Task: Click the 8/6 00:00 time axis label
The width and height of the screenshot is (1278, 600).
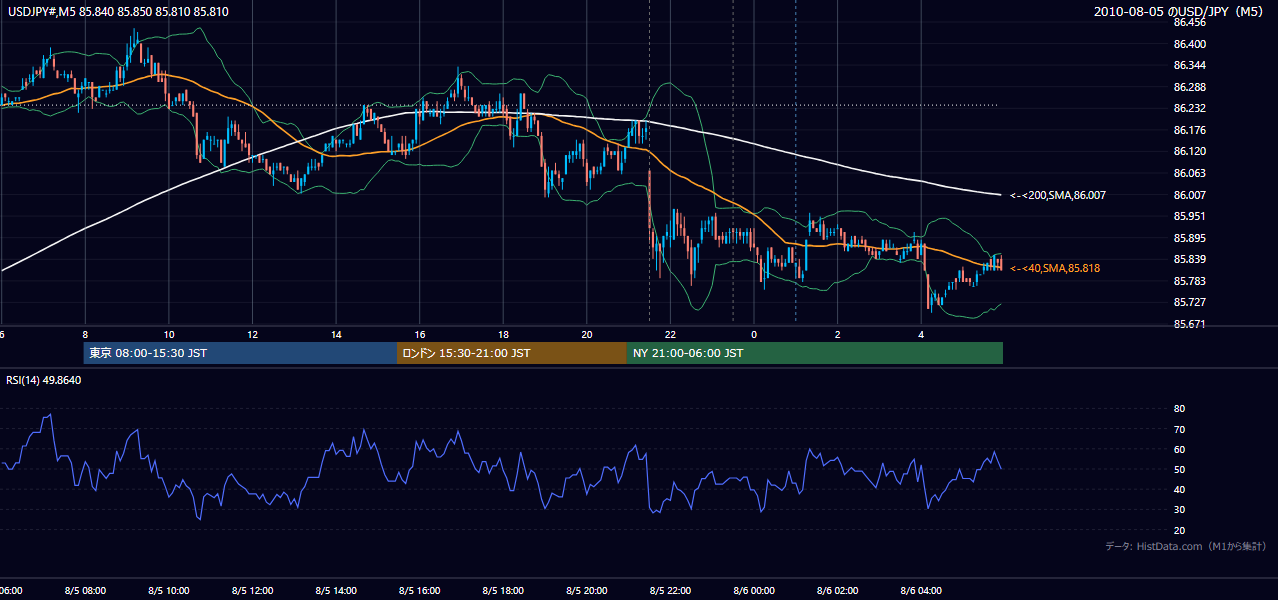Action: (754, 591)
